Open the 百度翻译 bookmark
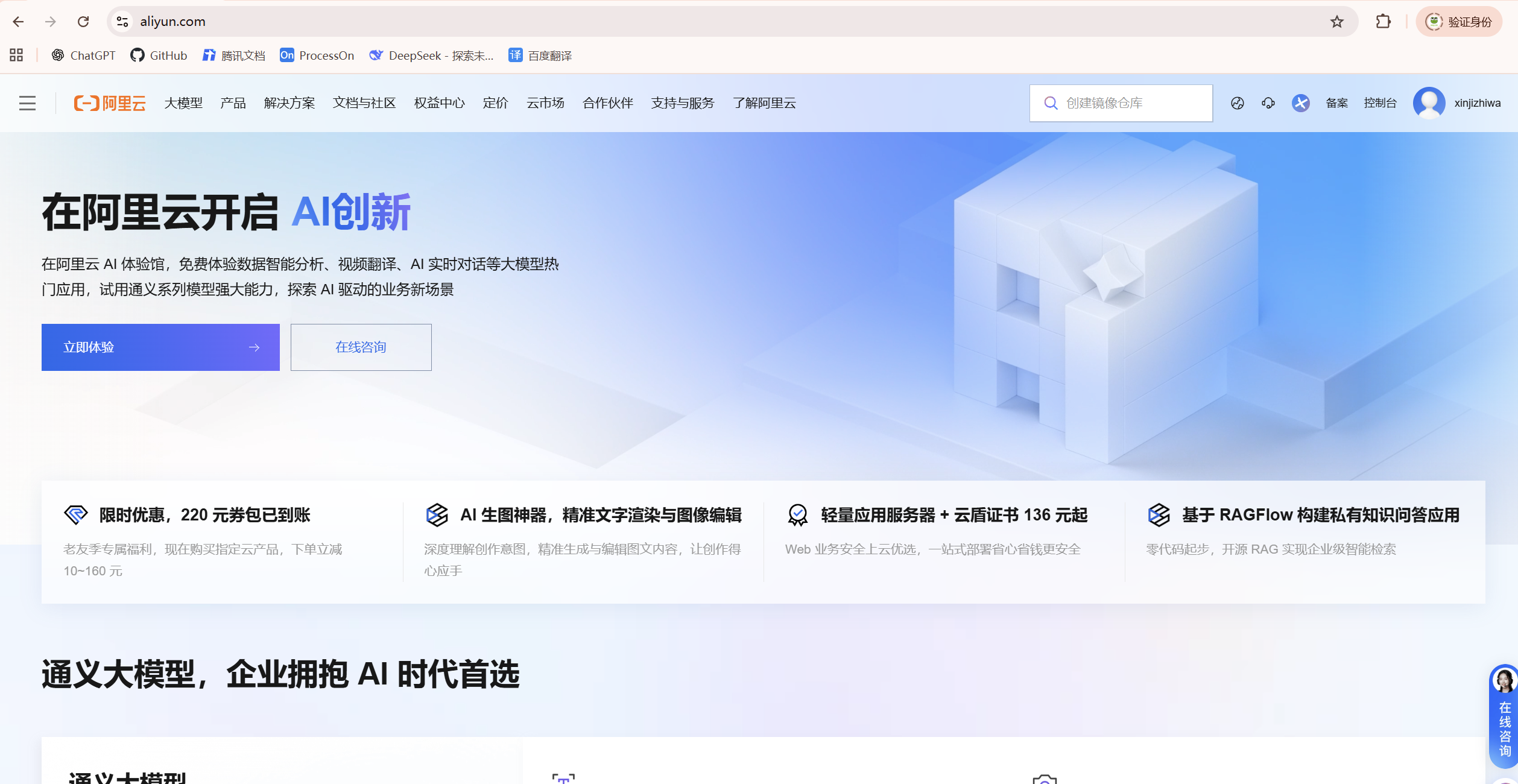The image size is (1518, 784). tap(540, 55)
